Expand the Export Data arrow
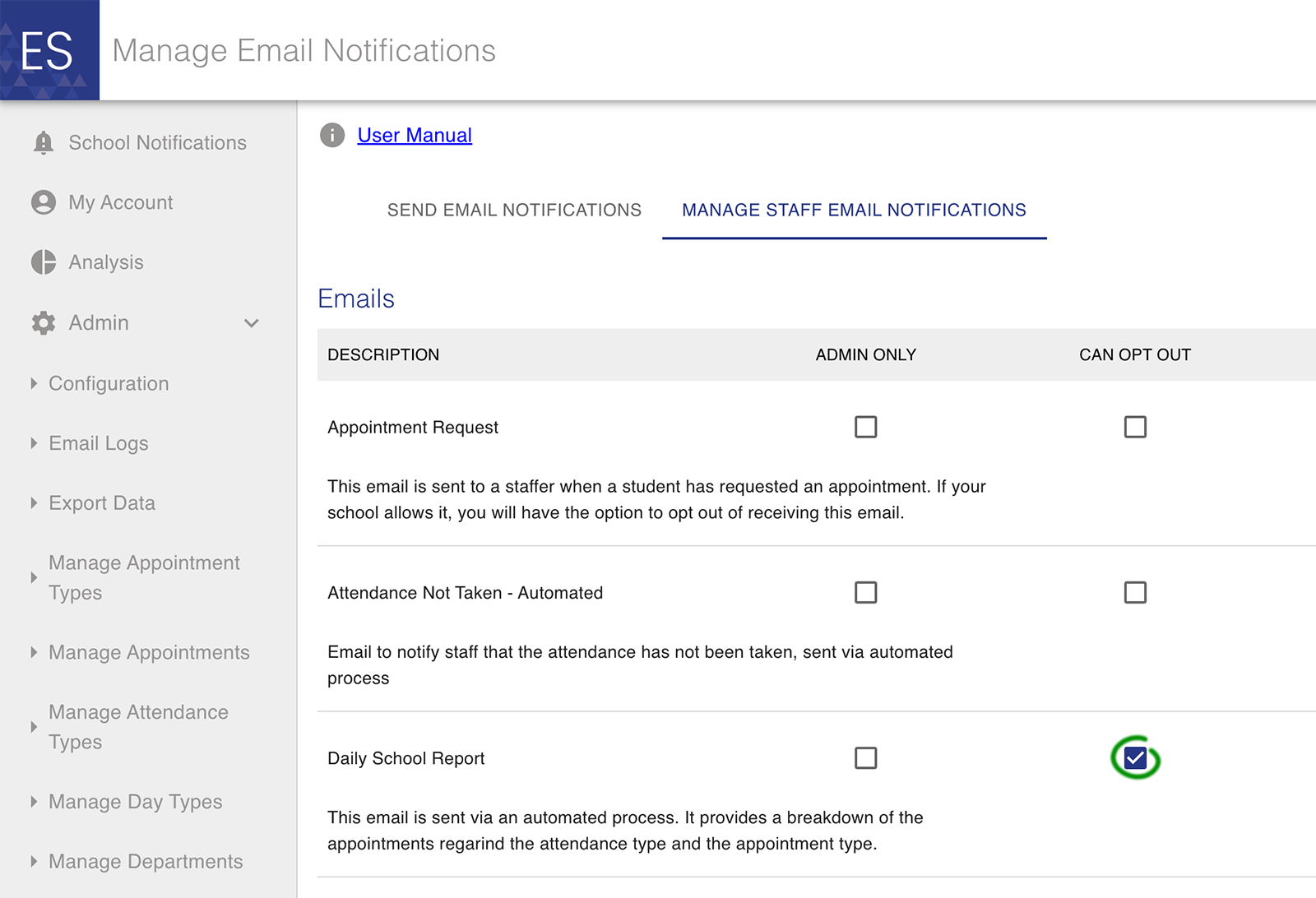The image size is (1316, 898). [34, 502]
